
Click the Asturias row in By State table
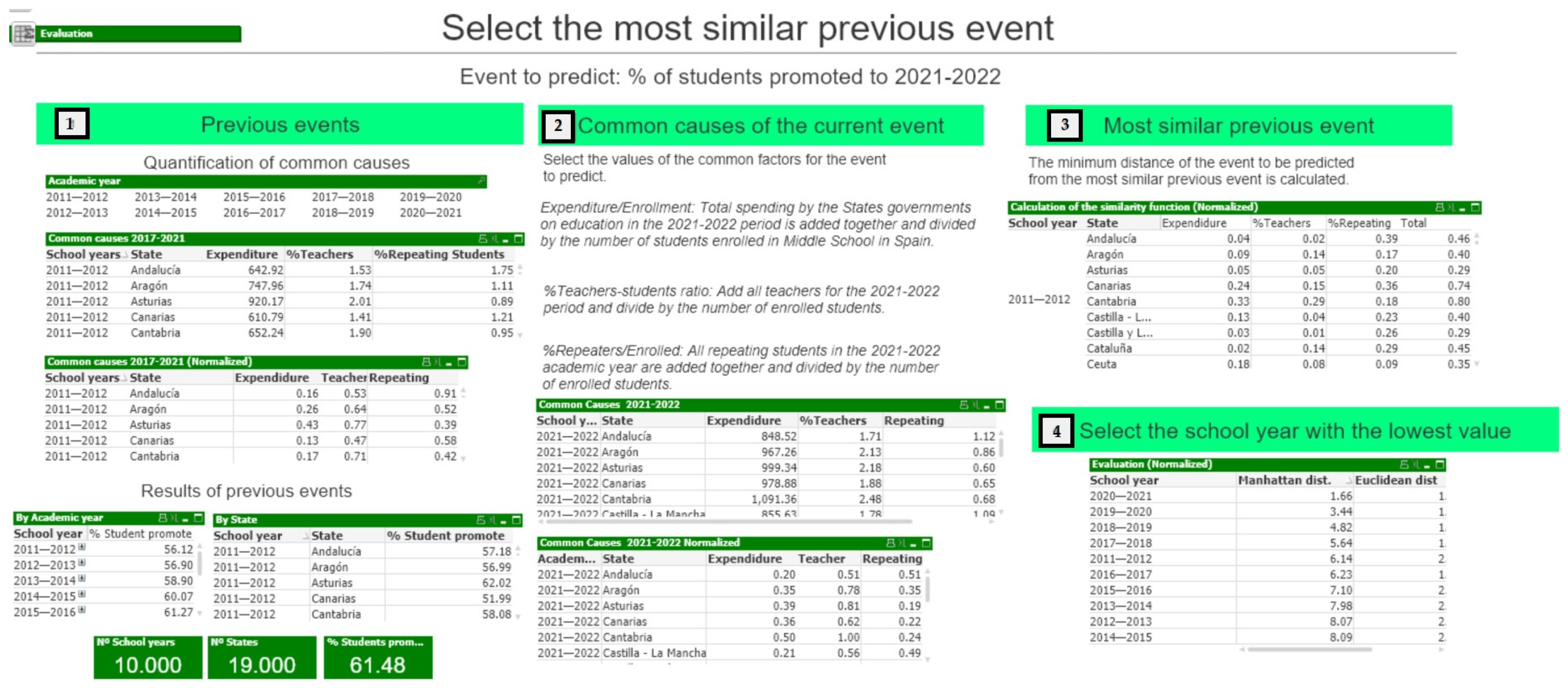(363, 583)
